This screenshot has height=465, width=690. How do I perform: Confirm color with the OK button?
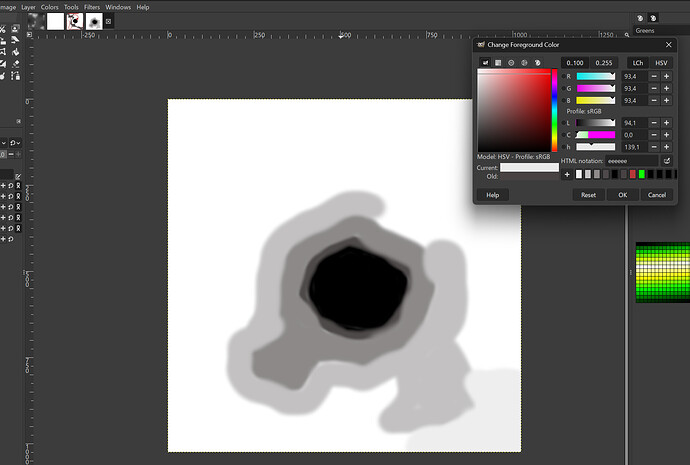pos(623,195)
